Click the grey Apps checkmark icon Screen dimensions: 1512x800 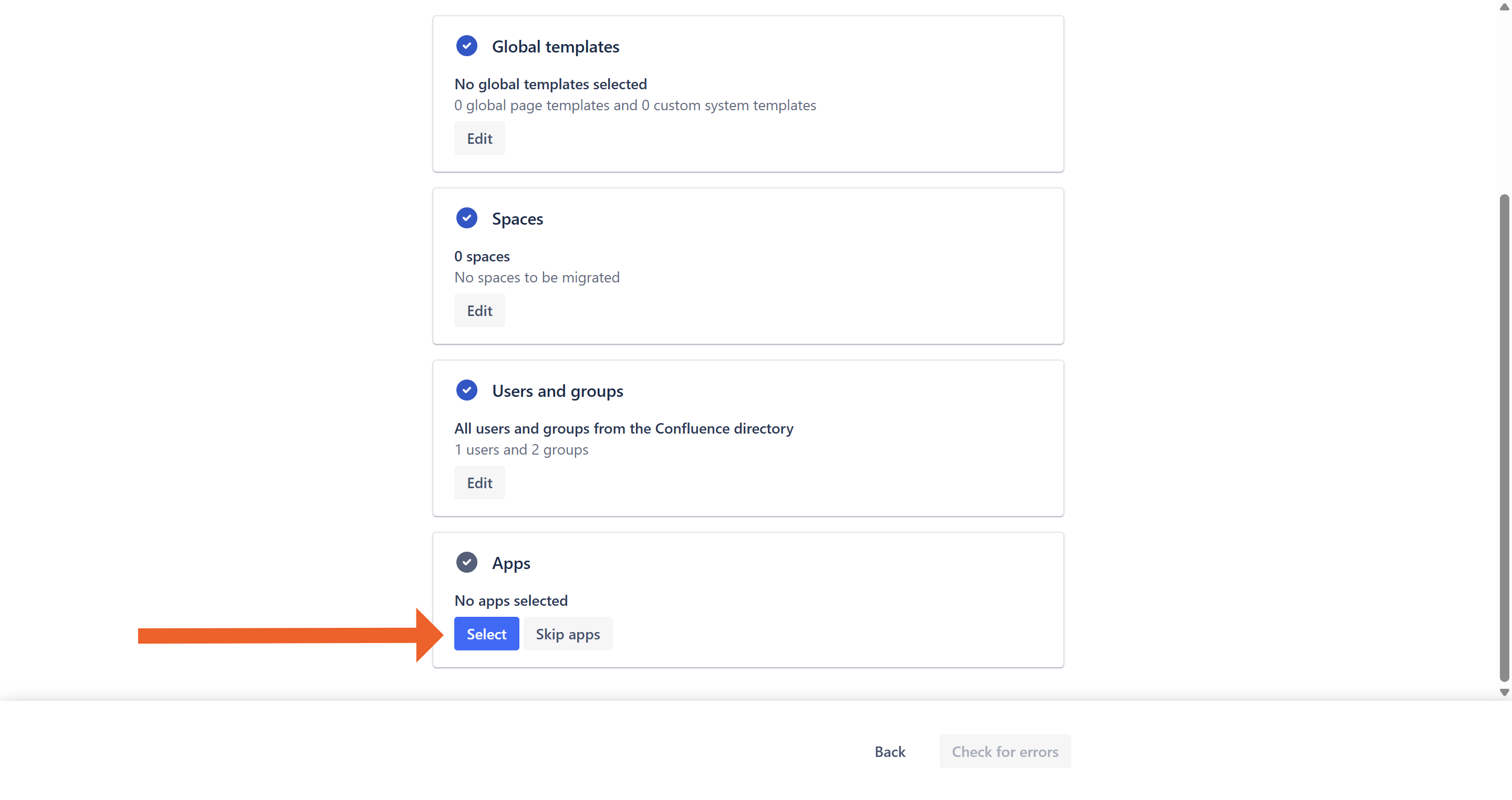[x=466, y=562]
